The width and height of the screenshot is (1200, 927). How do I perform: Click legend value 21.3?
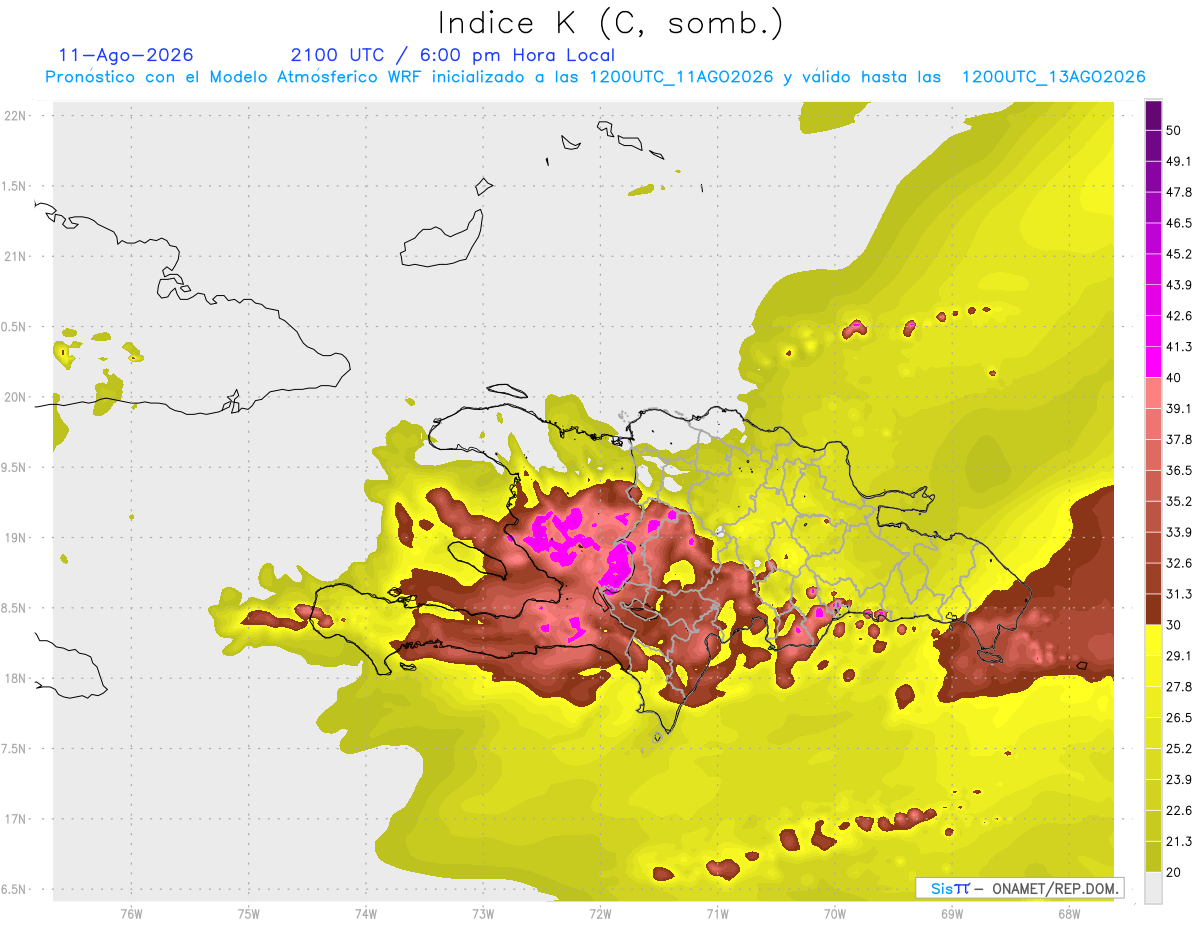pos(1179,841)
